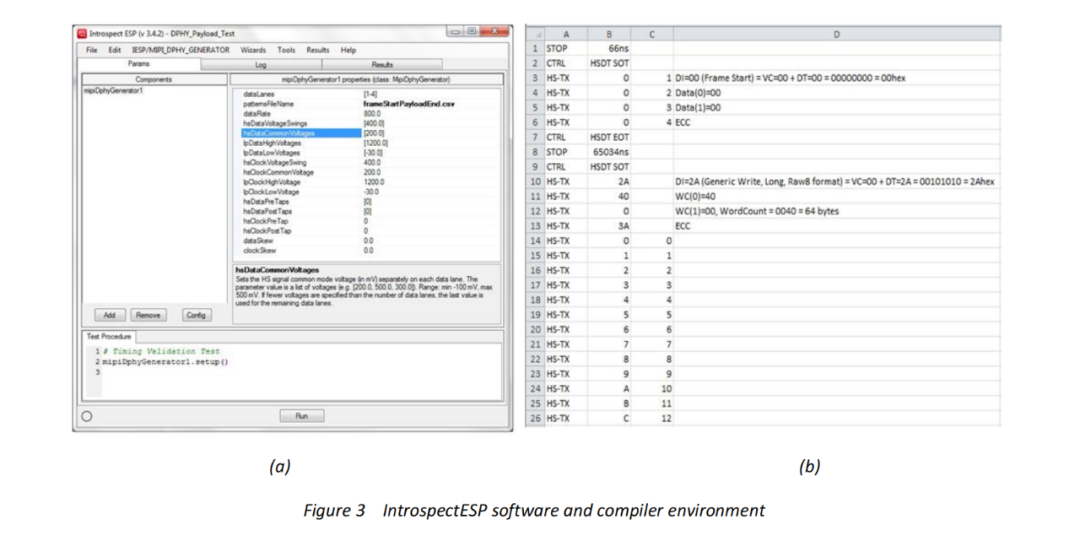This screenshot has width=1080, height=541.
Task: Select the hsClockPreTap property
Action: pos(265,221)
